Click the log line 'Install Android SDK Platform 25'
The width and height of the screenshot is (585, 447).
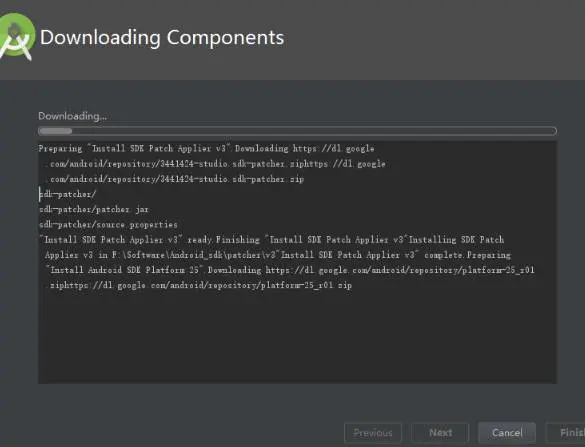point(290,270)
